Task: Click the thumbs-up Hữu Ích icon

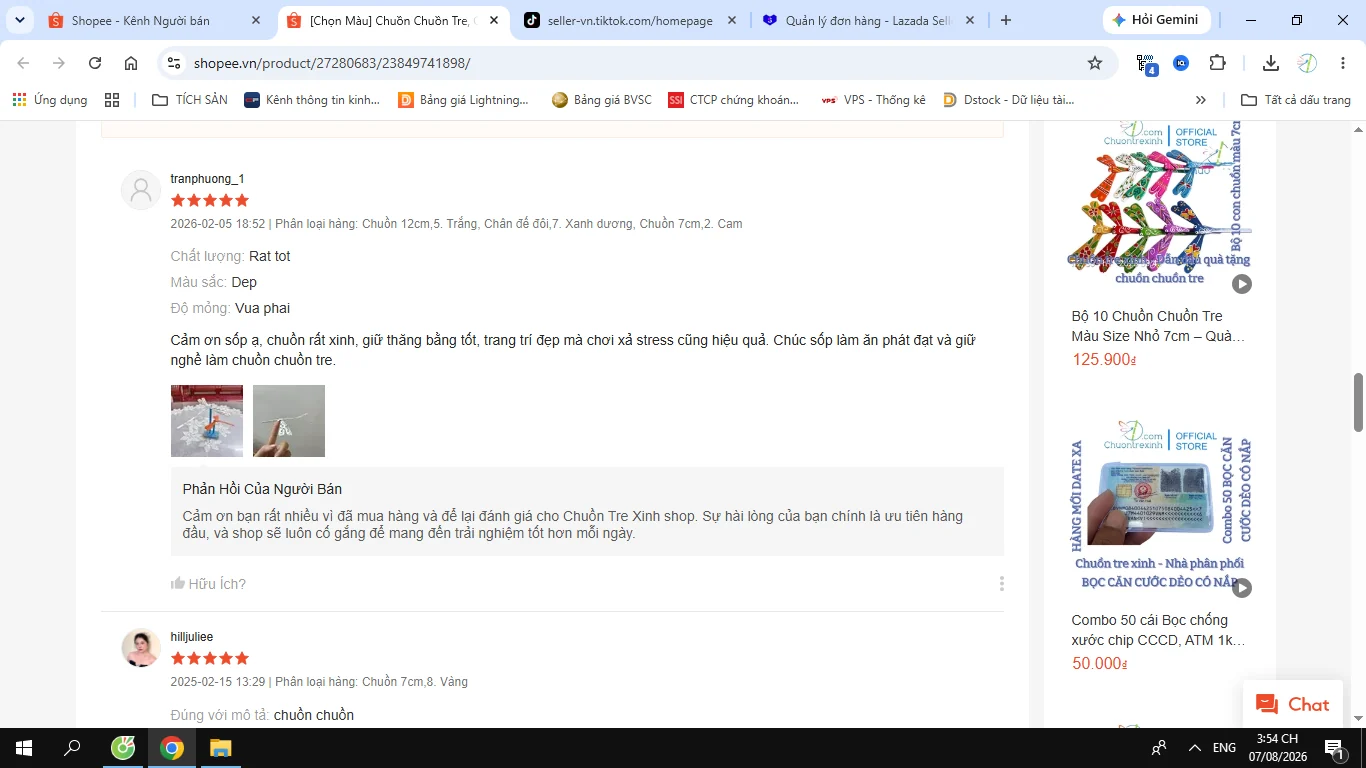Action: click(178, 583)
